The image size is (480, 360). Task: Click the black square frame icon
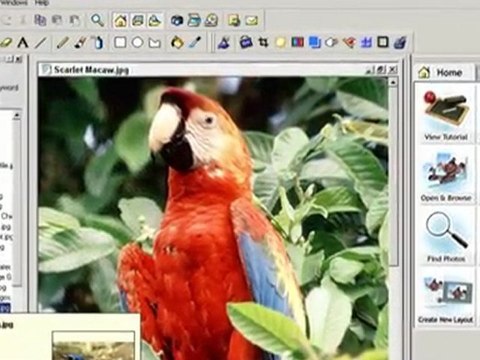(383, 42)
